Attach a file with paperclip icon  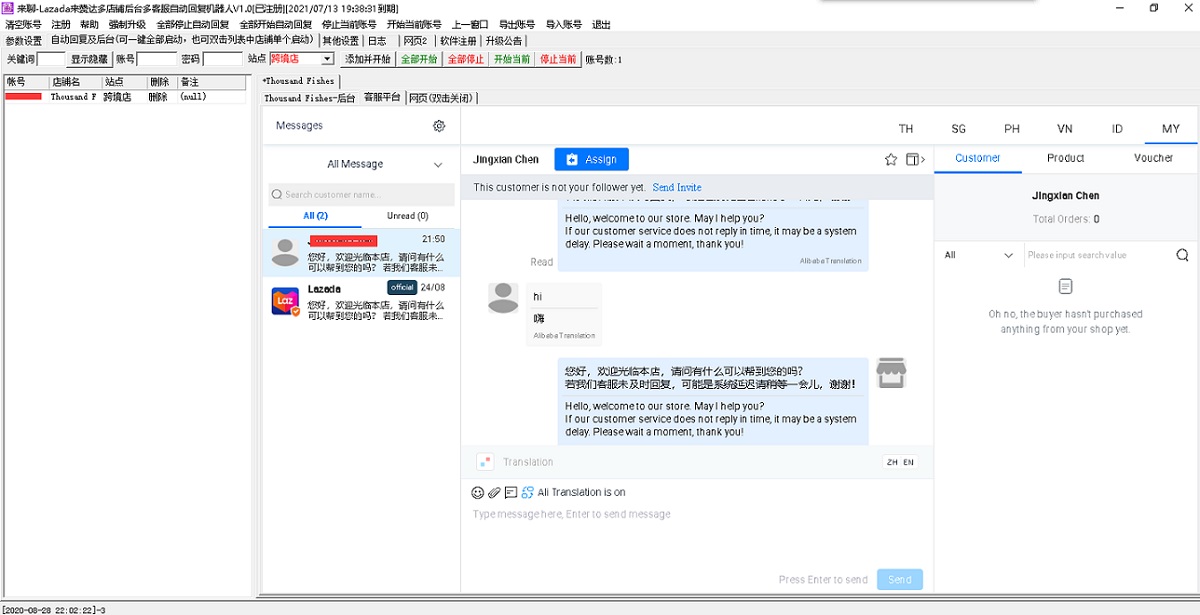494,492
